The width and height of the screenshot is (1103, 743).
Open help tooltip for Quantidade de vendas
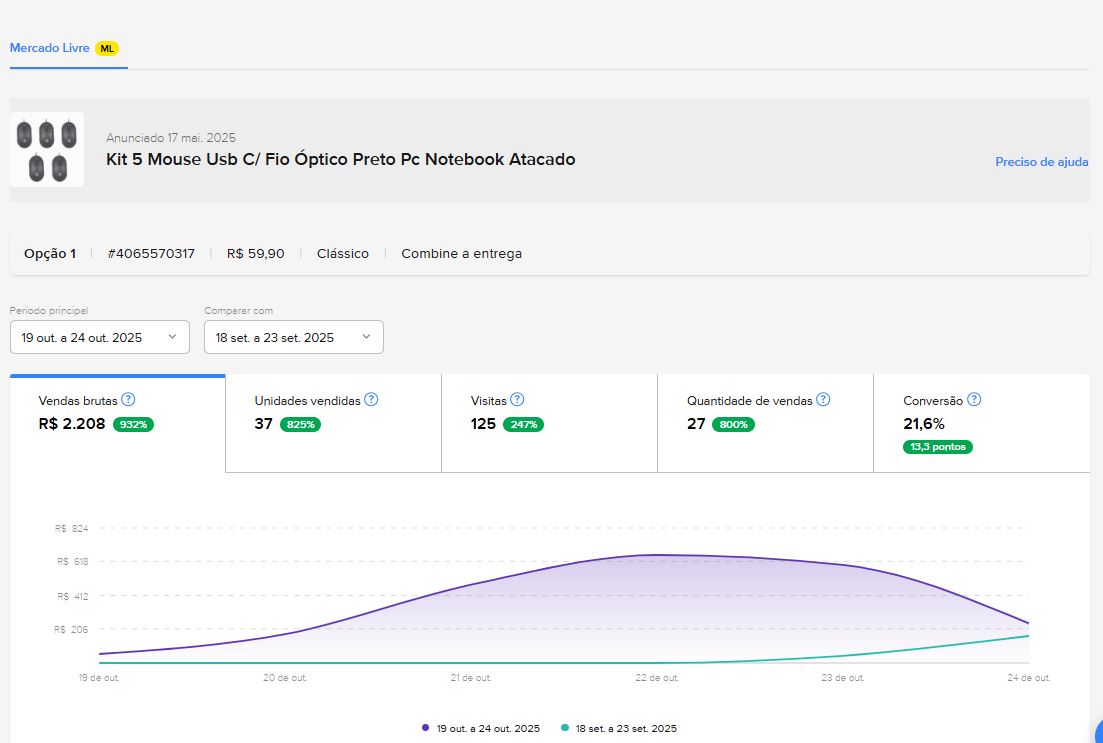823,400
